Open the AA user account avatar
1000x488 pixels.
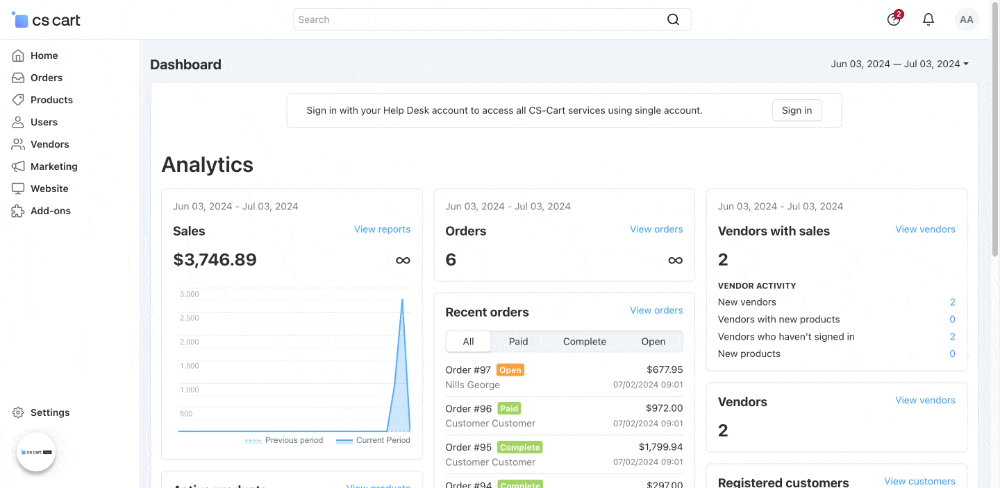tap(966, 19)
